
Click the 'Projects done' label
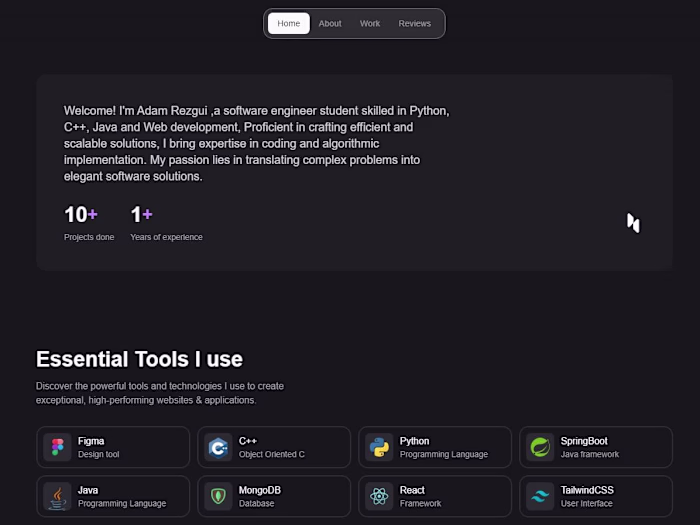click(89, 237)
